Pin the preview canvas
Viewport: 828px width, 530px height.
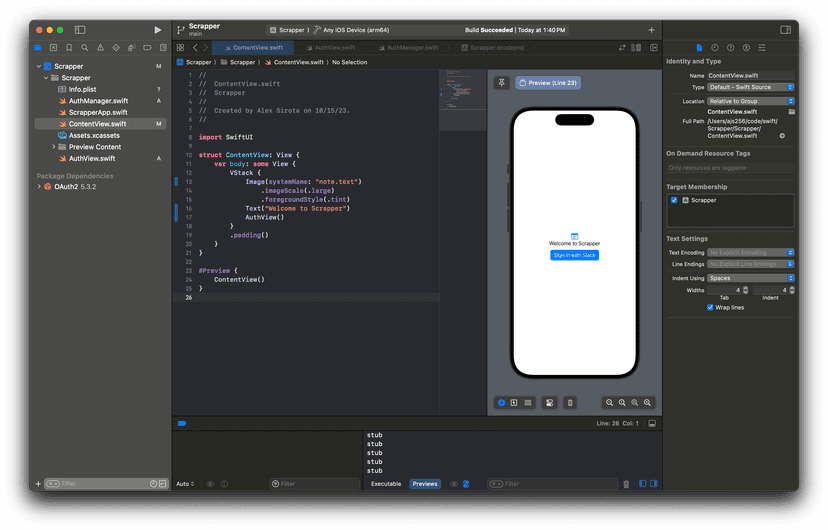click(502, 83)
